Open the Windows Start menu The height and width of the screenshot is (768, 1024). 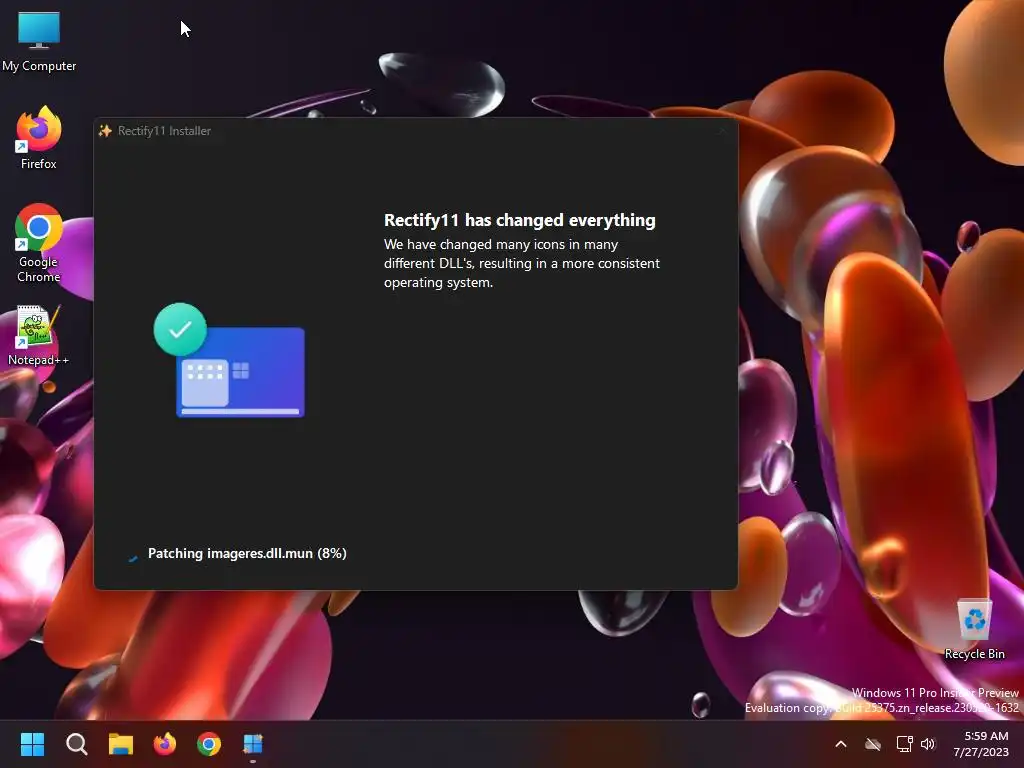[32, 744]
